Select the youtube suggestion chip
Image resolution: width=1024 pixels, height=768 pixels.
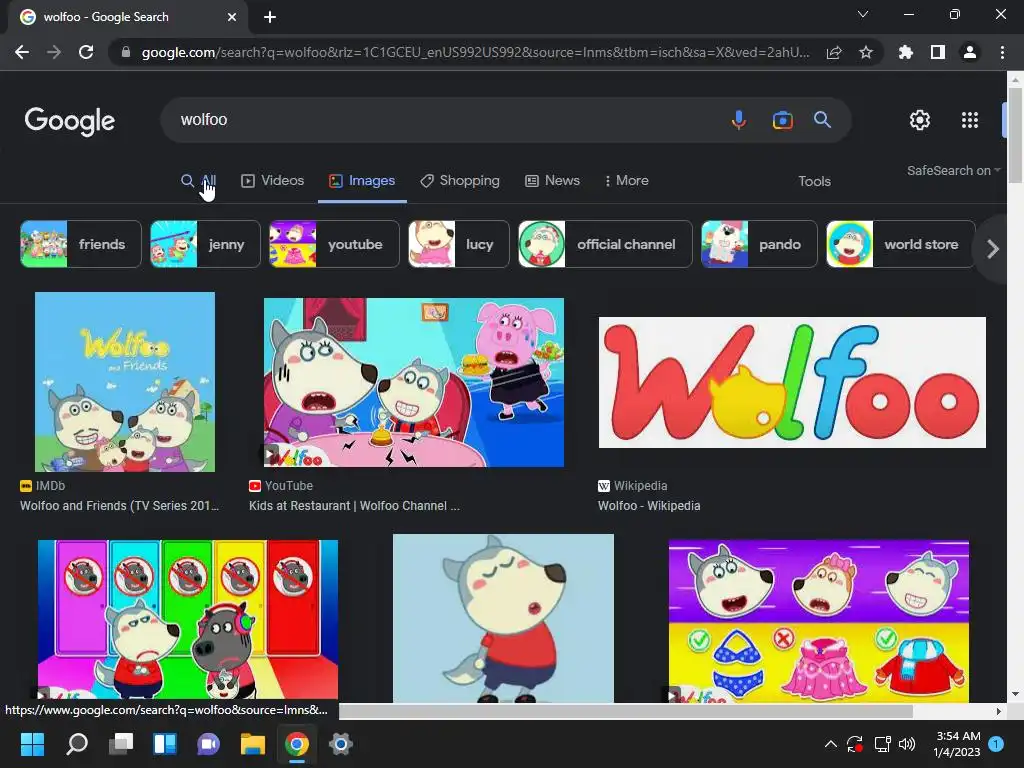334,244
